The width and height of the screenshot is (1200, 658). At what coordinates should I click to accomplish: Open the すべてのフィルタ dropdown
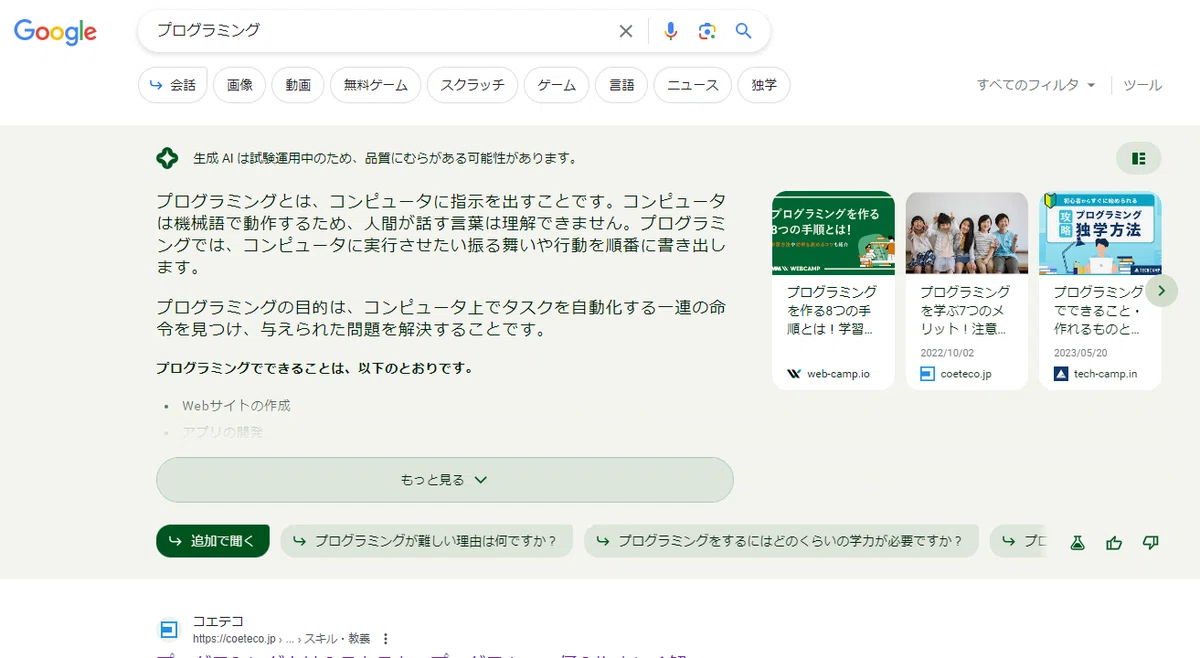(1036, 85)
